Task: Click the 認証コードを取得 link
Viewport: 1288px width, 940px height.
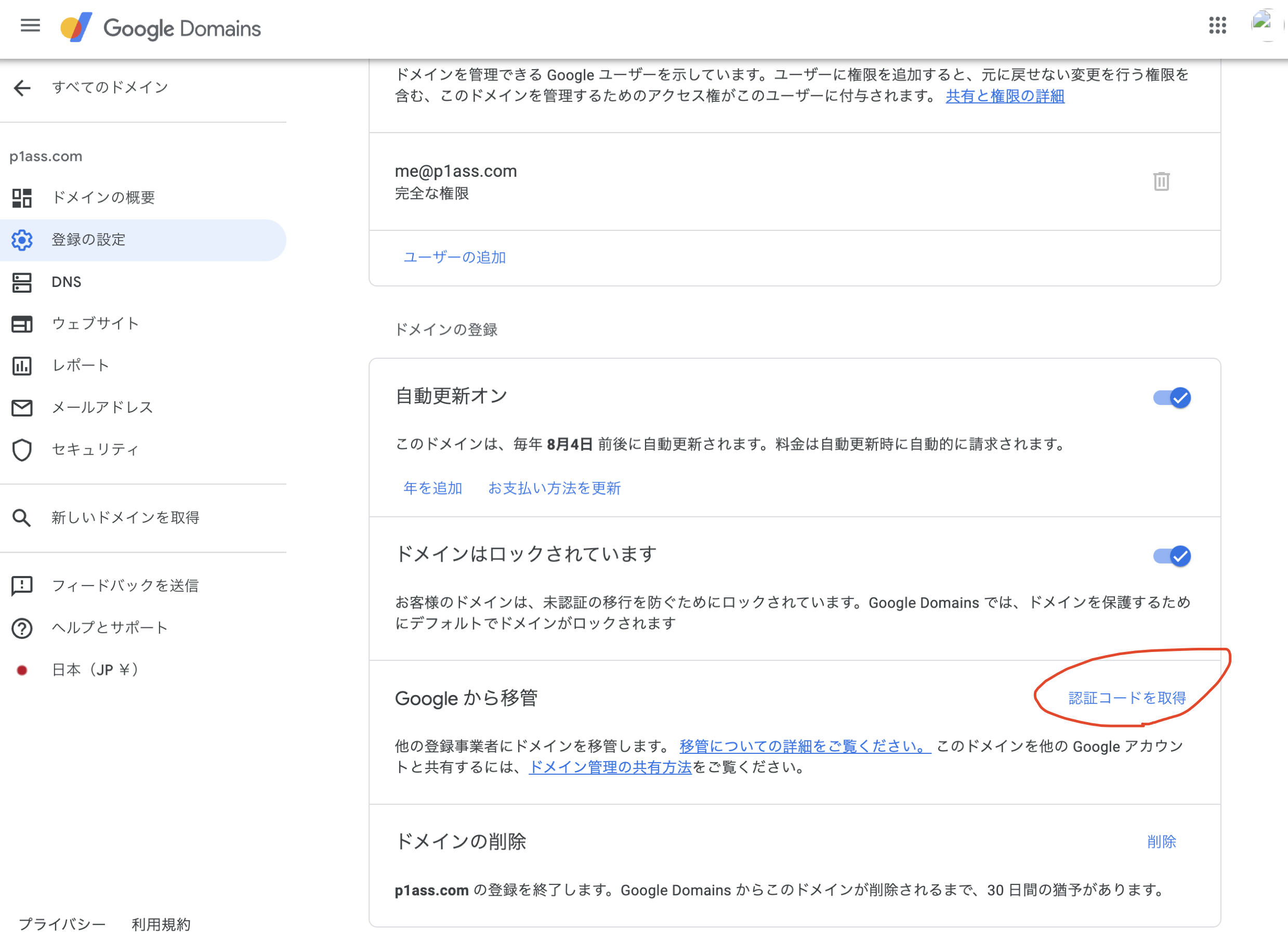Action: pos(1126,698)
